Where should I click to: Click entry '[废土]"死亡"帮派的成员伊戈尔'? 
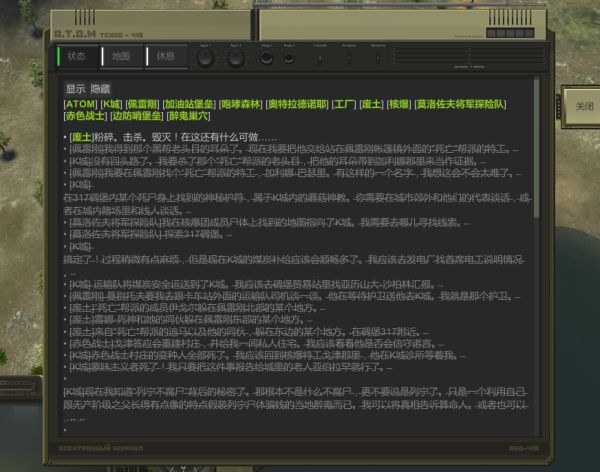197,308
